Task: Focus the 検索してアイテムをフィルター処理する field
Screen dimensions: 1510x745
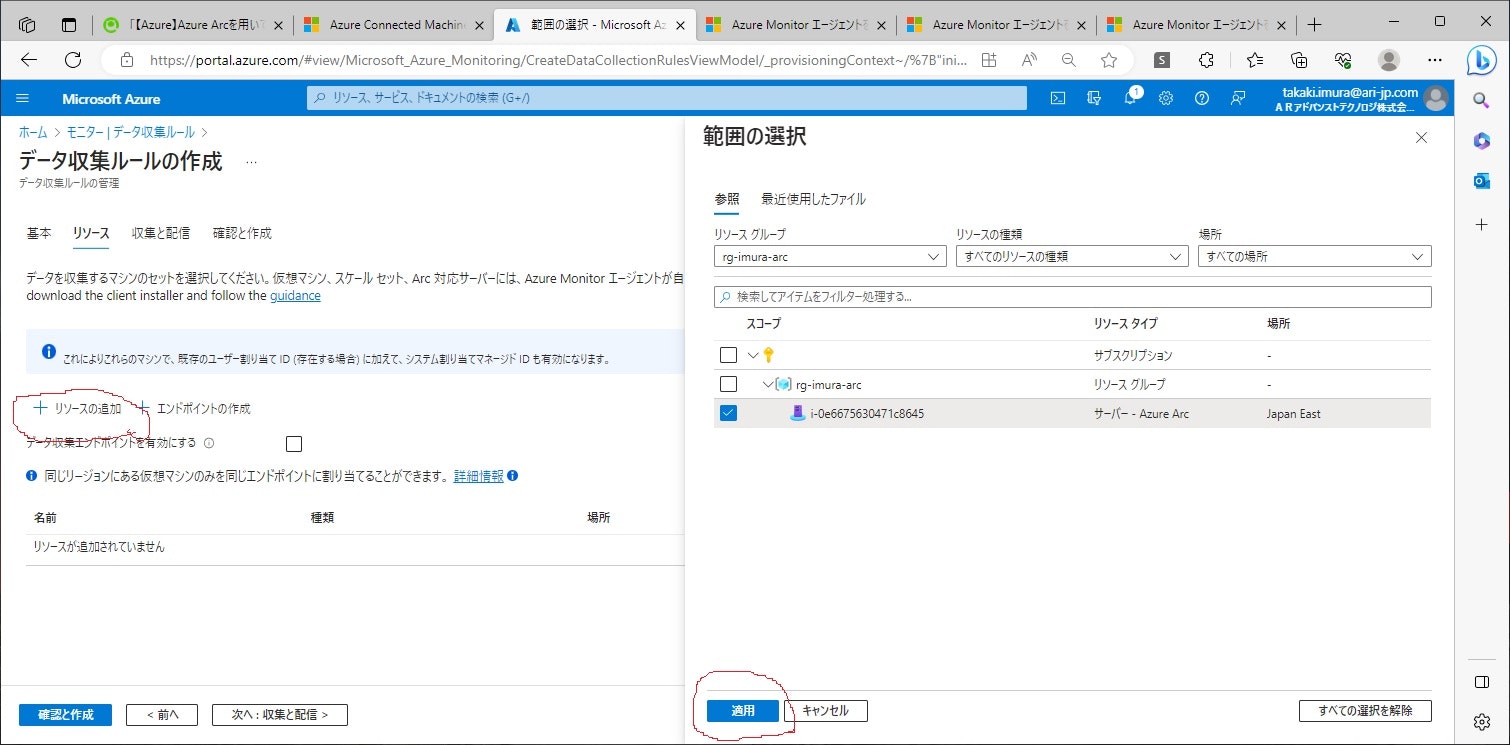Action: coord(1073,297)
